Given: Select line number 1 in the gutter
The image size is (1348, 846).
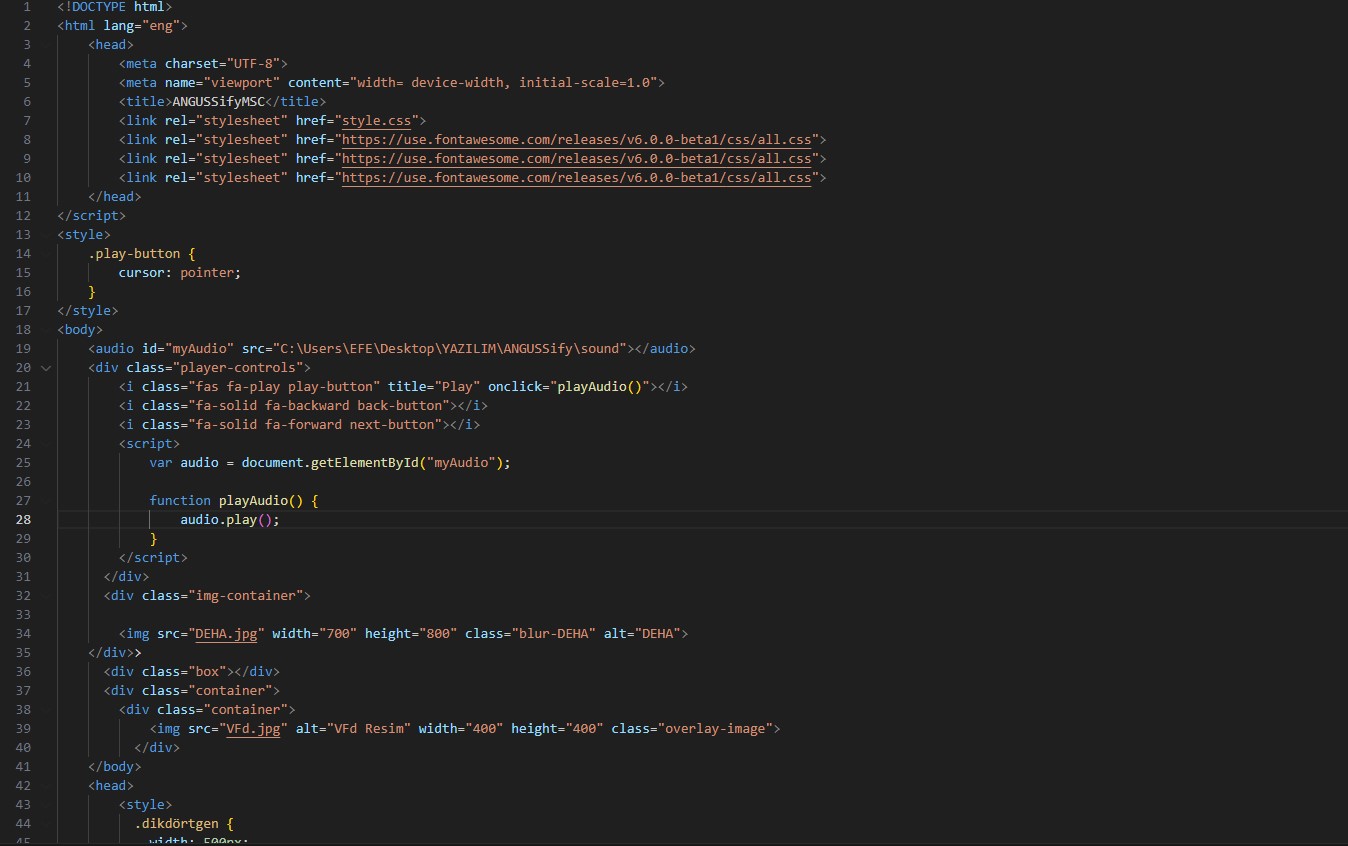Looking at the screenshot, I should (x=27, y=7).
